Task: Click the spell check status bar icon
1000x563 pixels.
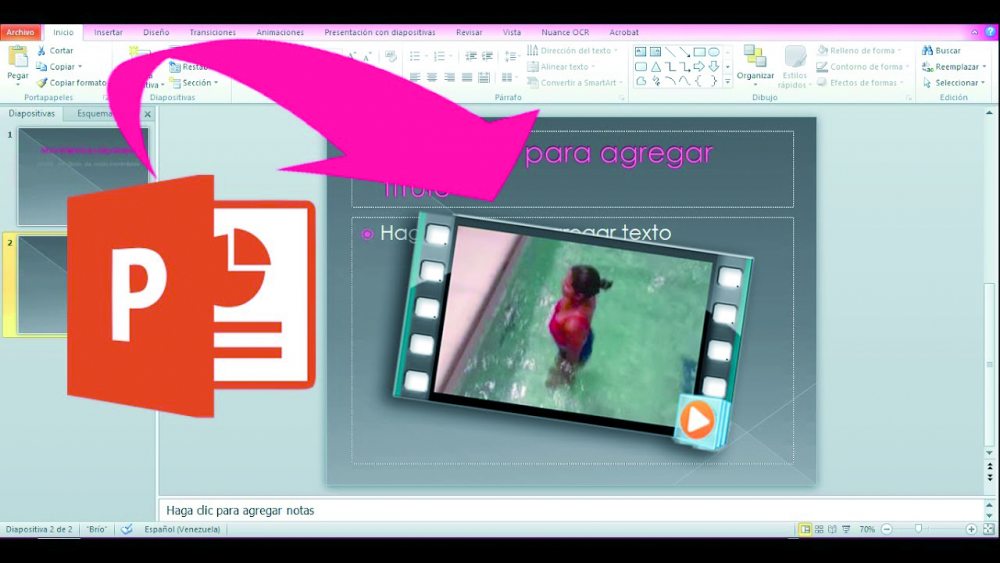Action: tap(127, 529)
